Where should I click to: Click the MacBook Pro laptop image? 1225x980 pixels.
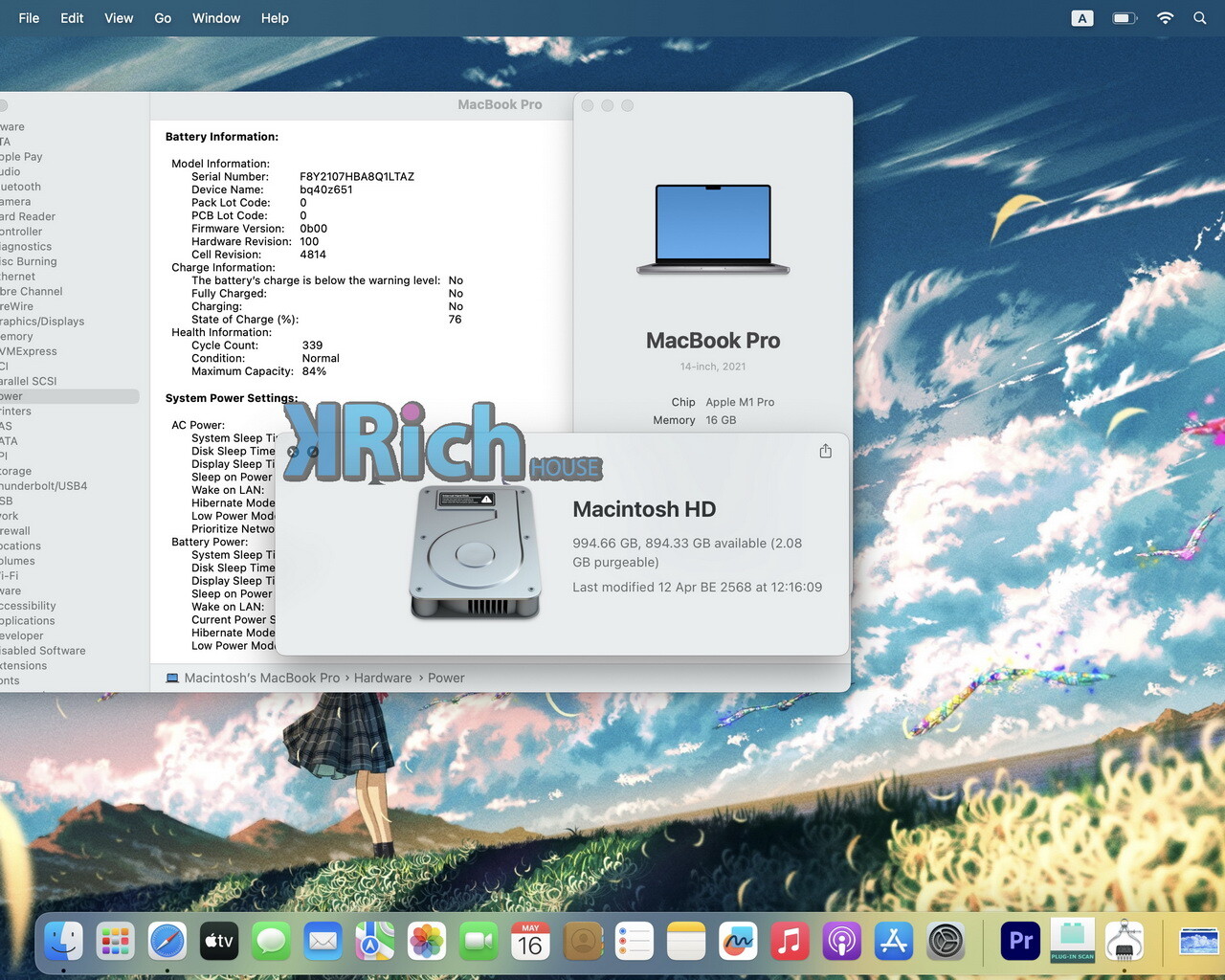click(x=713, y=230)
